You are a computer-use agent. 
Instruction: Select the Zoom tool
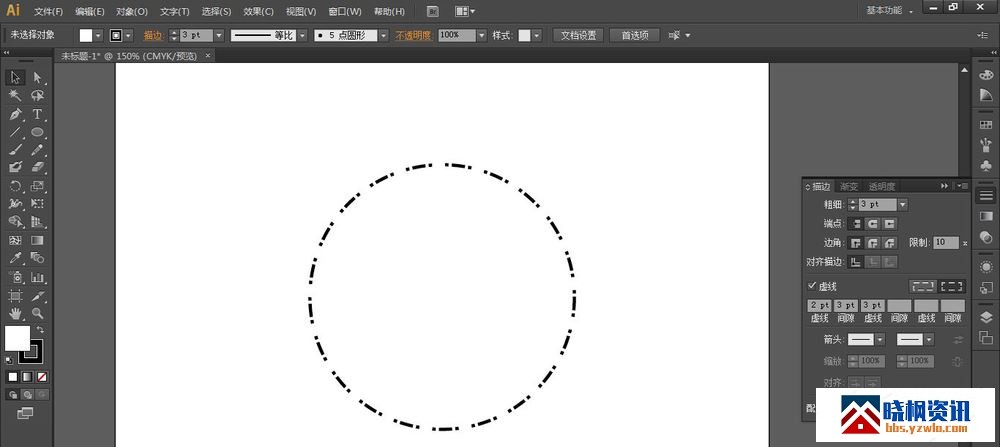38,313
